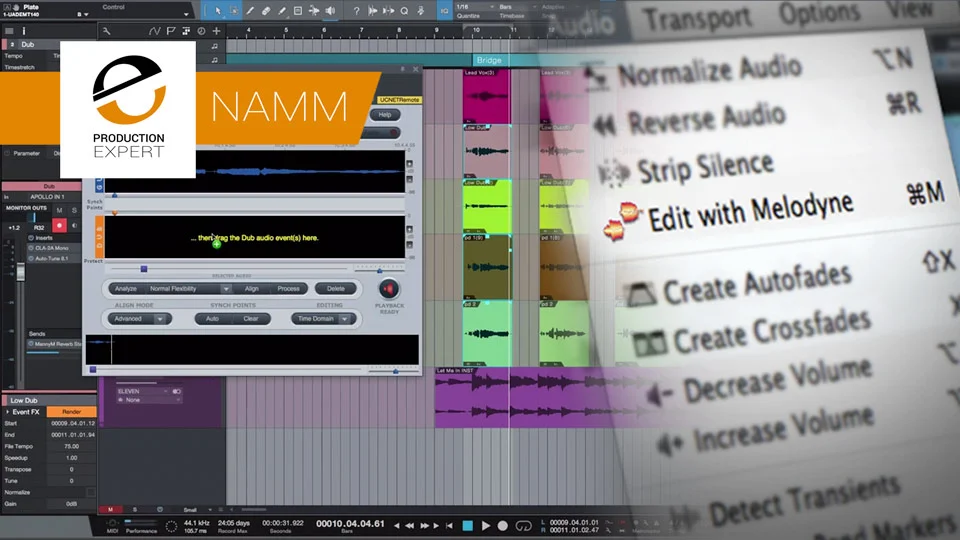Open the info i inspector icon

[24, 31]
